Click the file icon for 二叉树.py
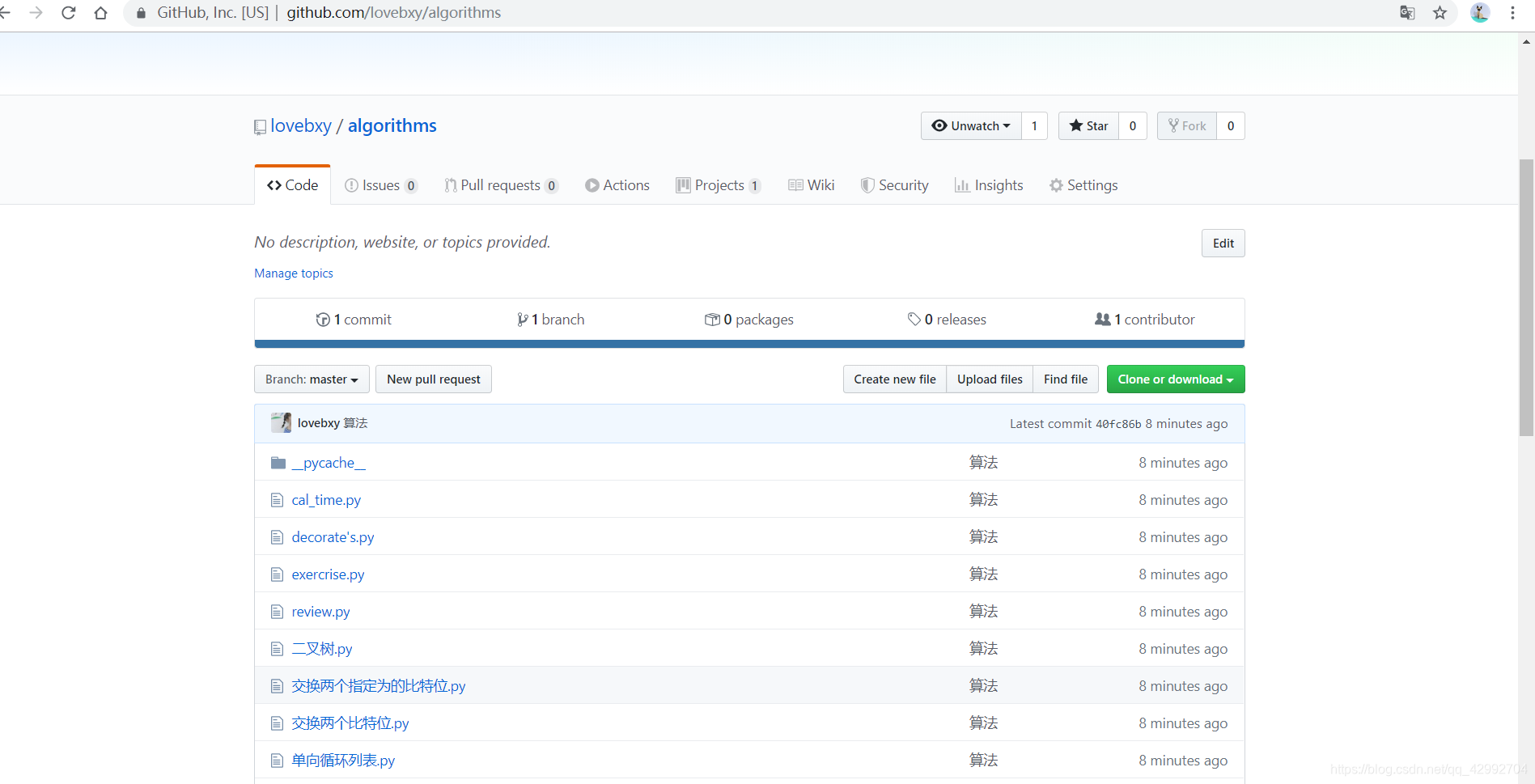Screen dimensions: 1535x784 point(277,649)
